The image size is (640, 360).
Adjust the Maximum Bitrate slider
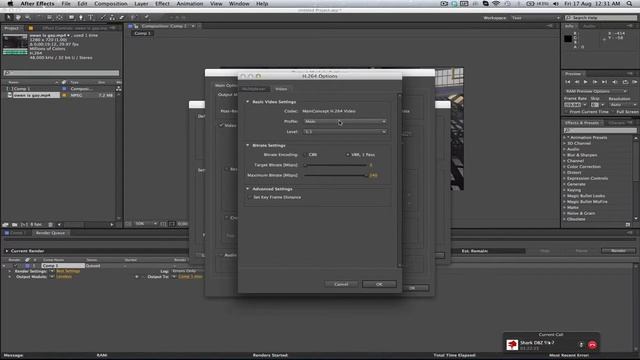(336, 175)
